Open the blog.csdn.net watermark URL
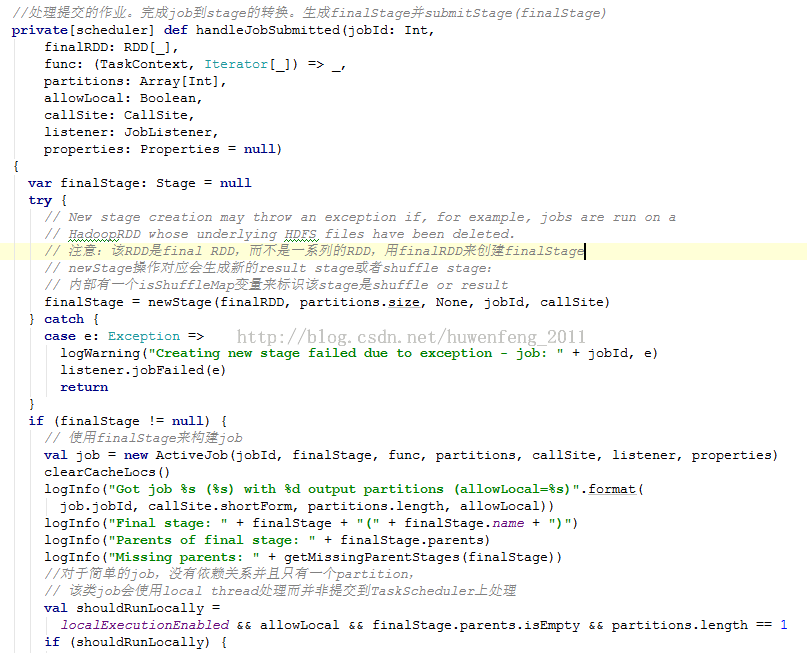 click(x=411, y=337)
